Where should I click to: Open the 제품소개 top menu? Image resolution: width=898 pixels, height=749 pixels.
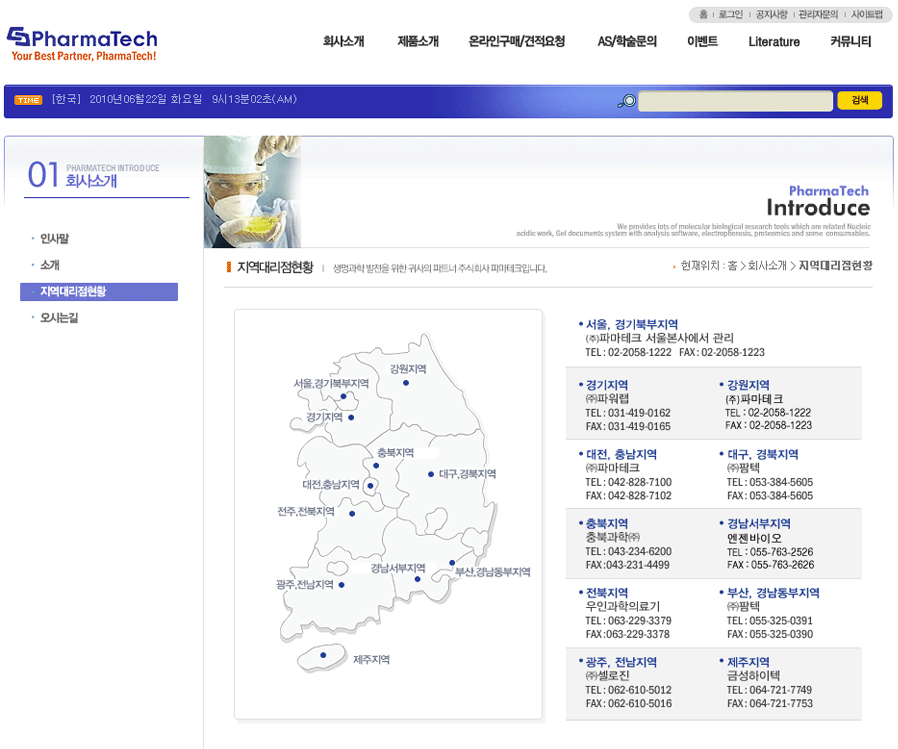tap(418, 41)
